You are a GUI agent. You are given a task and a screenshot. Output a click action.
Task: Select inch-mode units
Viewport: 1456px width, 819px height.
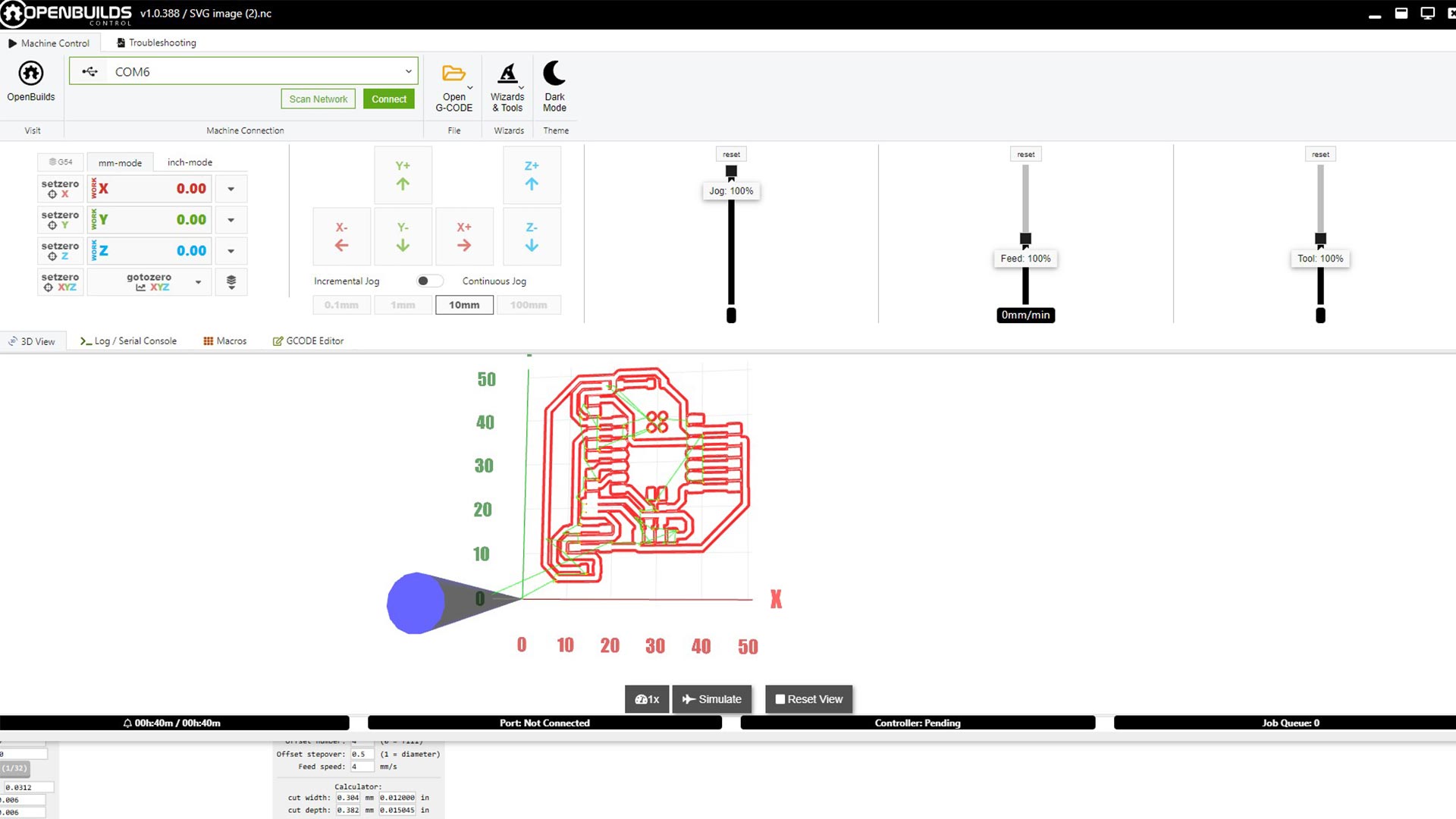190,162
